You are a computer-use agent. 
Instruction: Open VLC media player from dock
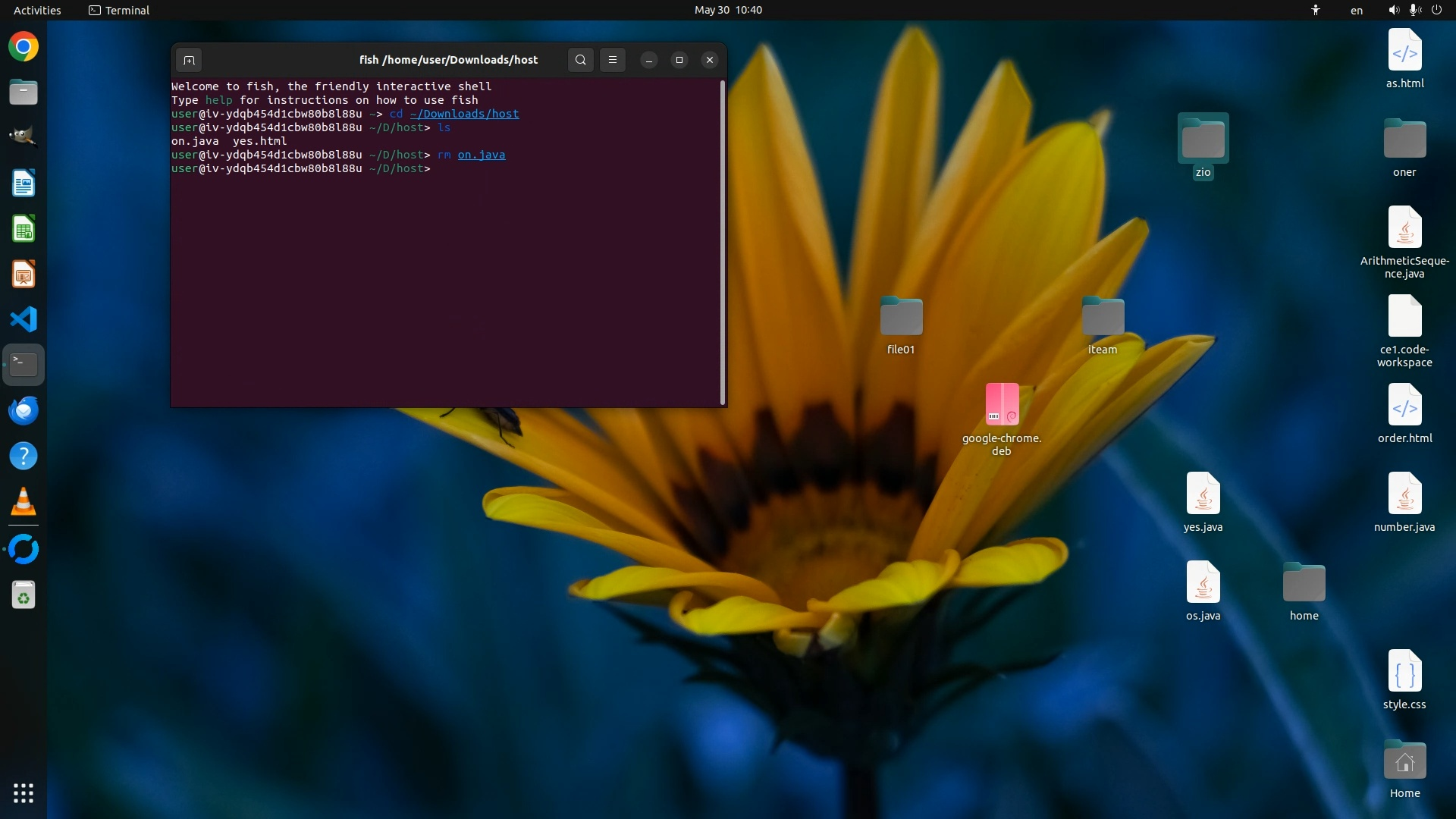pyautogui.click(x=24, y=501)
